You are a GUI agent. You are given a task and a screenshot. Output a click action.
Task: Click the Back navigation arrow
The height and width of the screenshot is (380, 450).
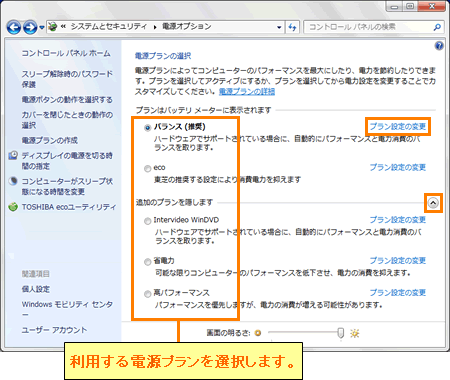14,27
